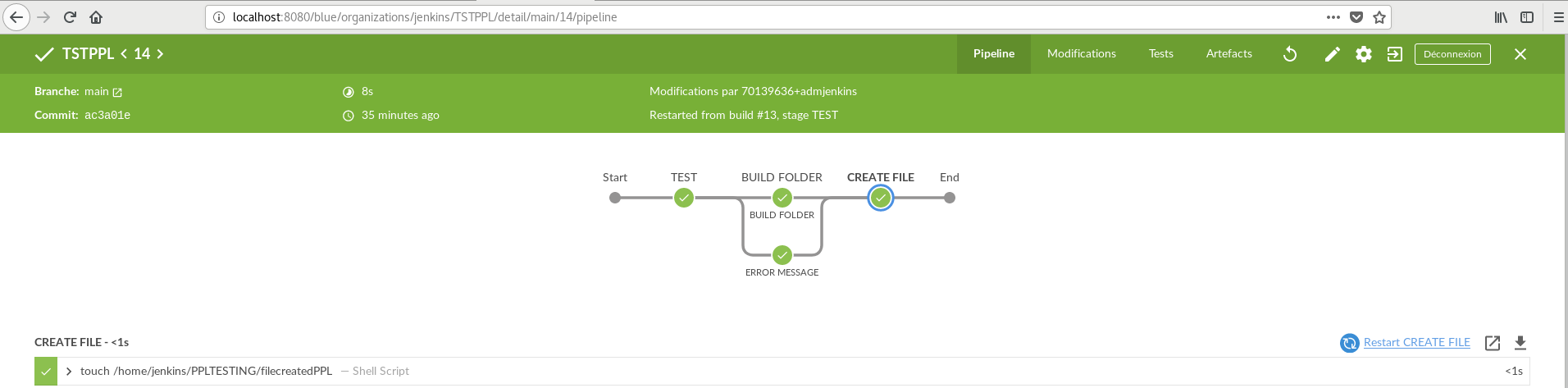Open the Artefacts tab
The image size is (1568, 388).
pyautogui.click(x=1228, y=54)
